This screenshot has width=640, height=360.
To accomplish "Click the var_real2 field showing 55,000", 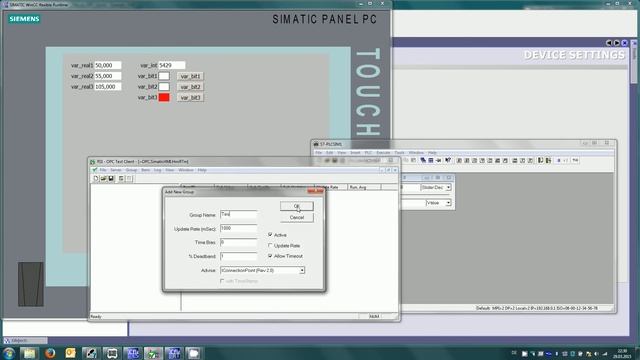I will pos(108,76).
